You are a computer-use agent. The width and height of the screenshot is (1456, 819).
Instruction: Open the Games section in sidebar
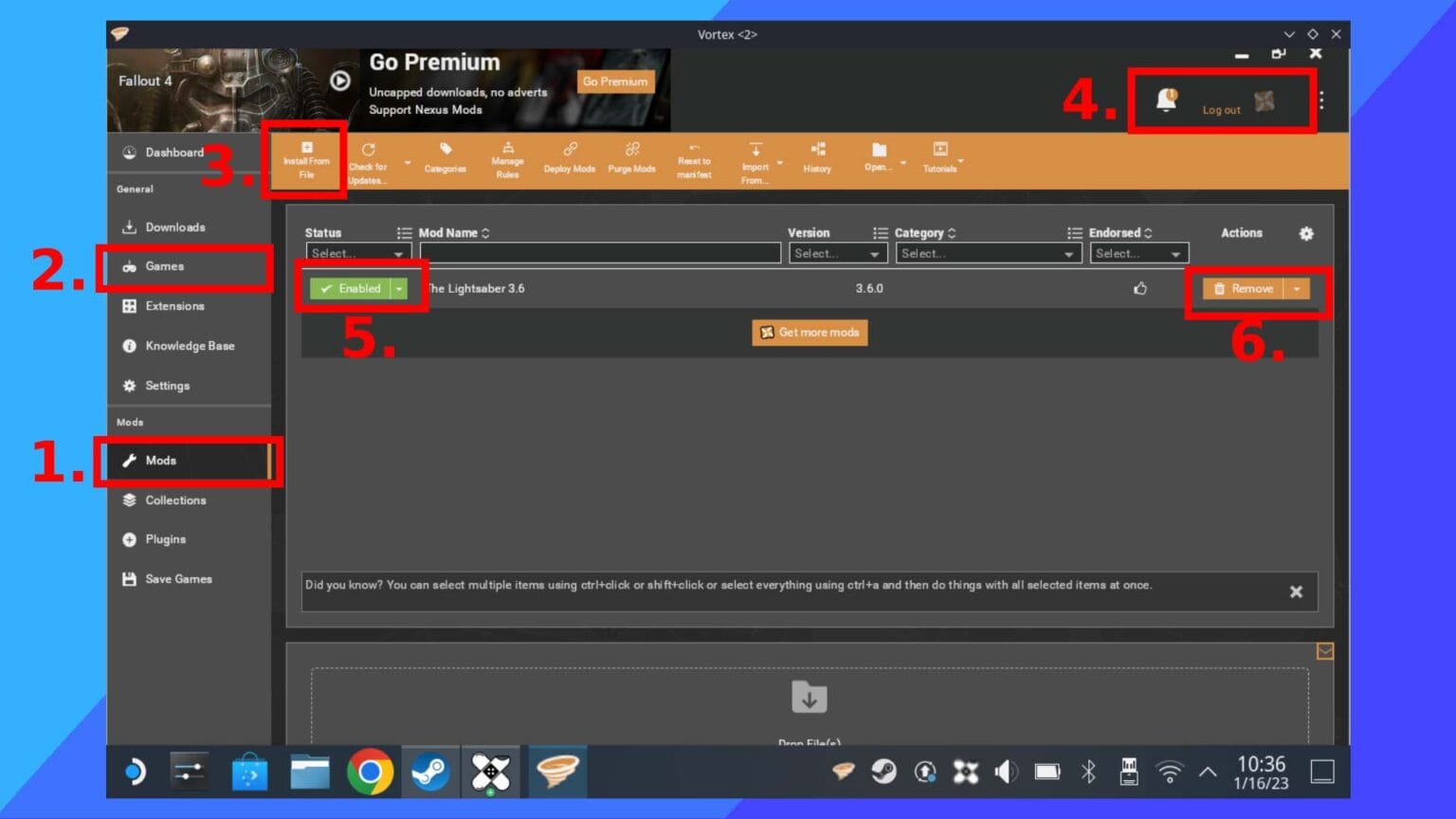[x=165, y=266]
